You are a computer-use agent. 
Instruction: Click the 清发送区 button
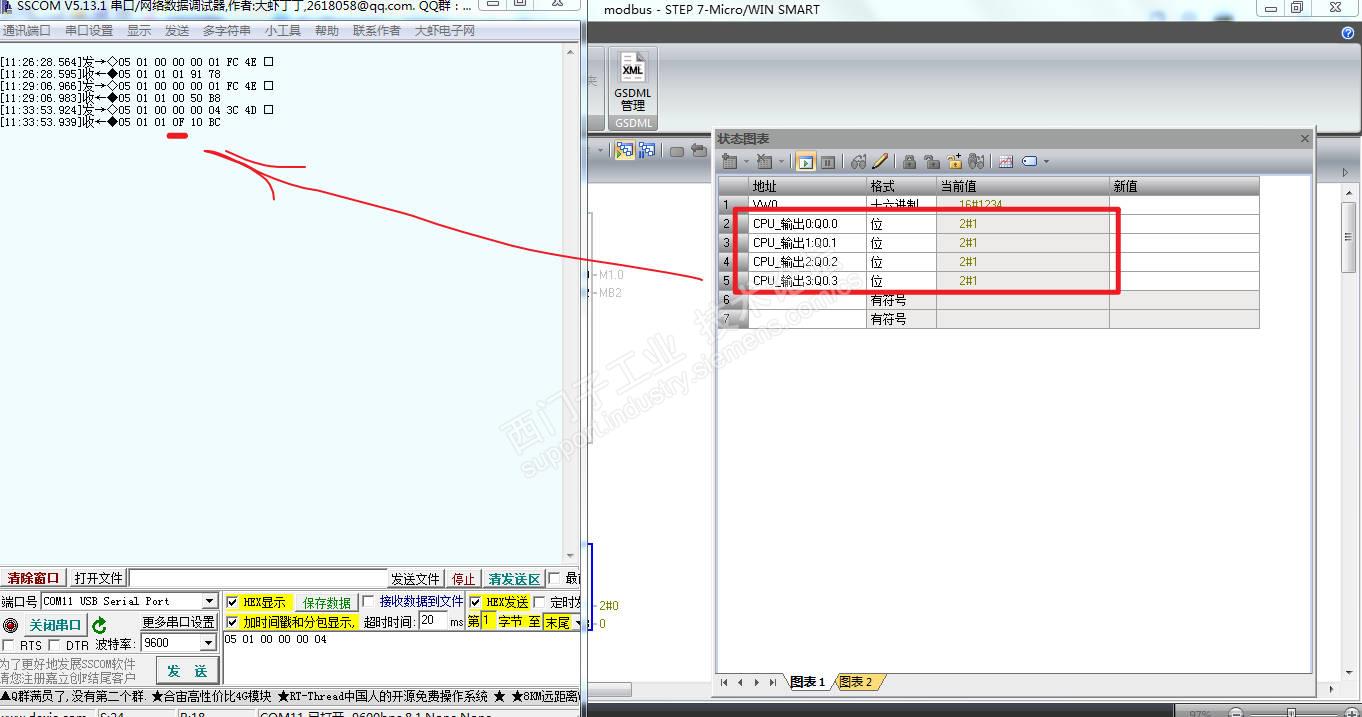click(514, 579)
